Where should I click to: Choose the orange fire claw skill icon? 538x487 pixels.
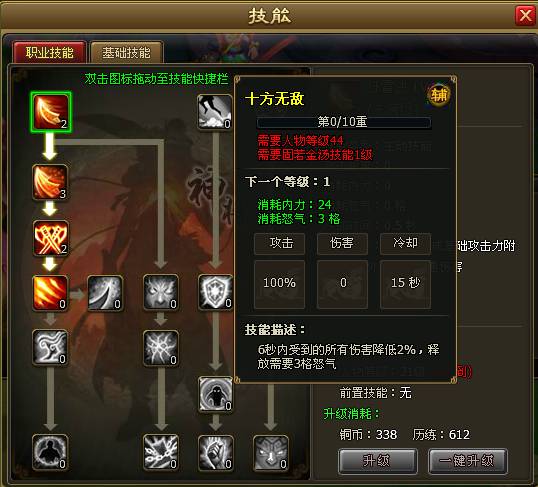50,293
